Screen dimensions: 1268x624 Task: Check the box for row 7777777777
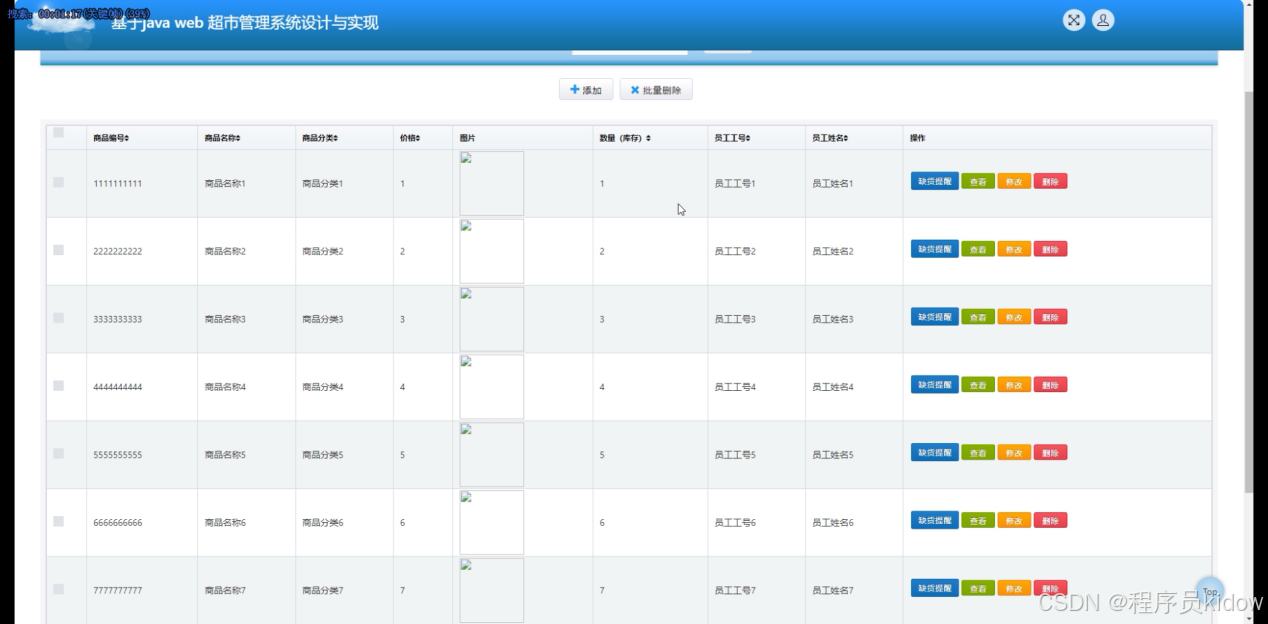tap(58, 589)
